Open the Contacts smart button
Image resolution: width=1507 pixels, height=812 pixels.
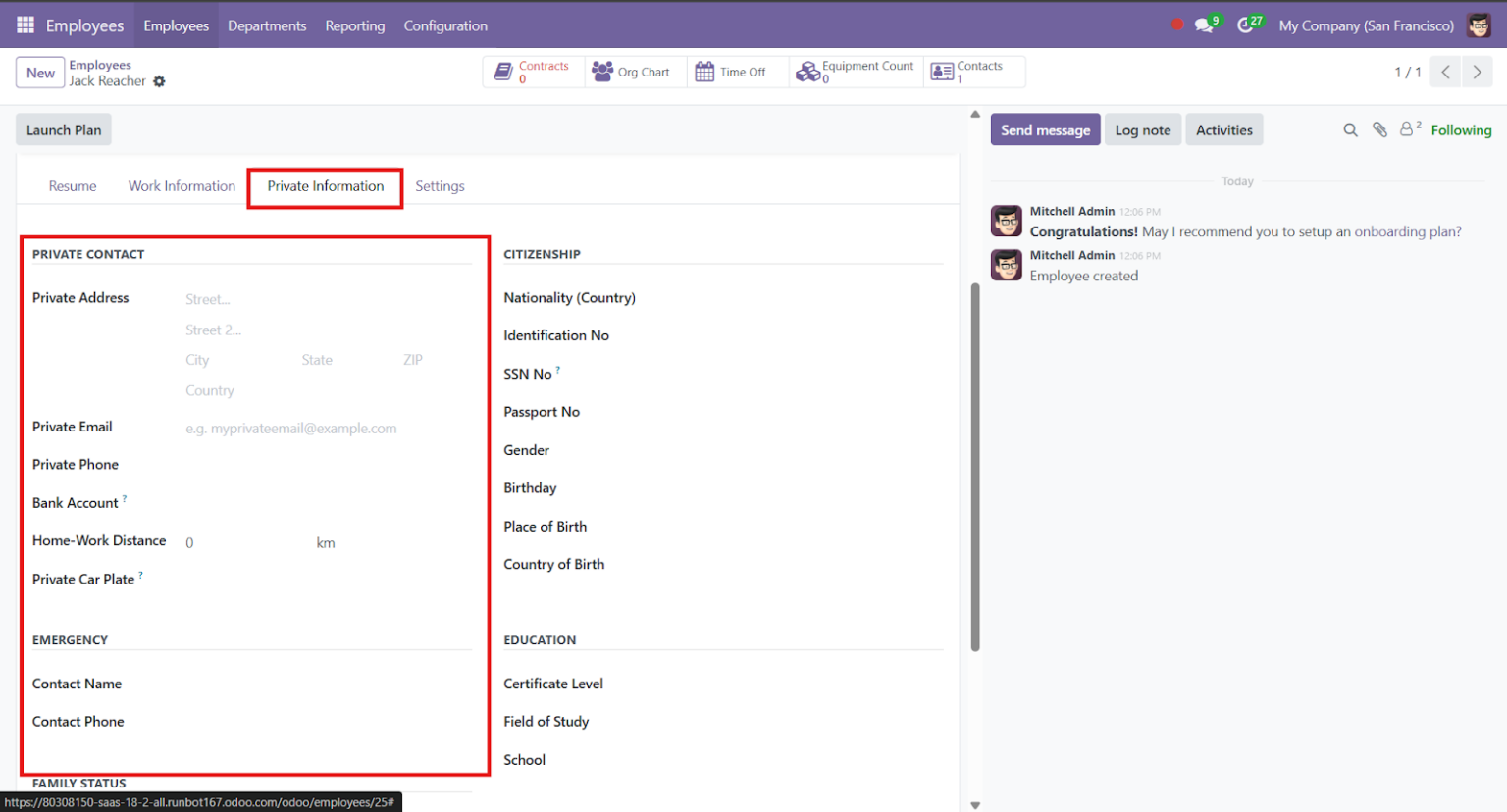point(972,71)
